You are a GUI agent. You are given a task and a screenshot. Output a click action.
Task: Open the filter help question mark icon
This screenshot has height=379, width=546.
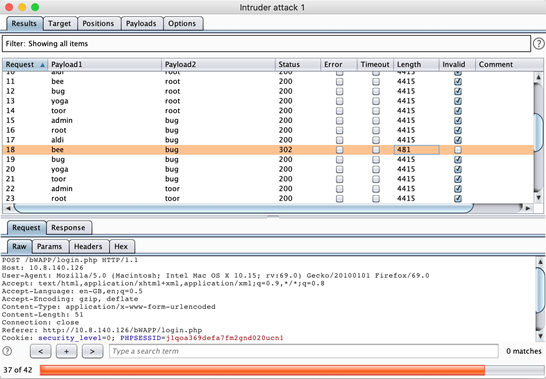coord(539,44)
